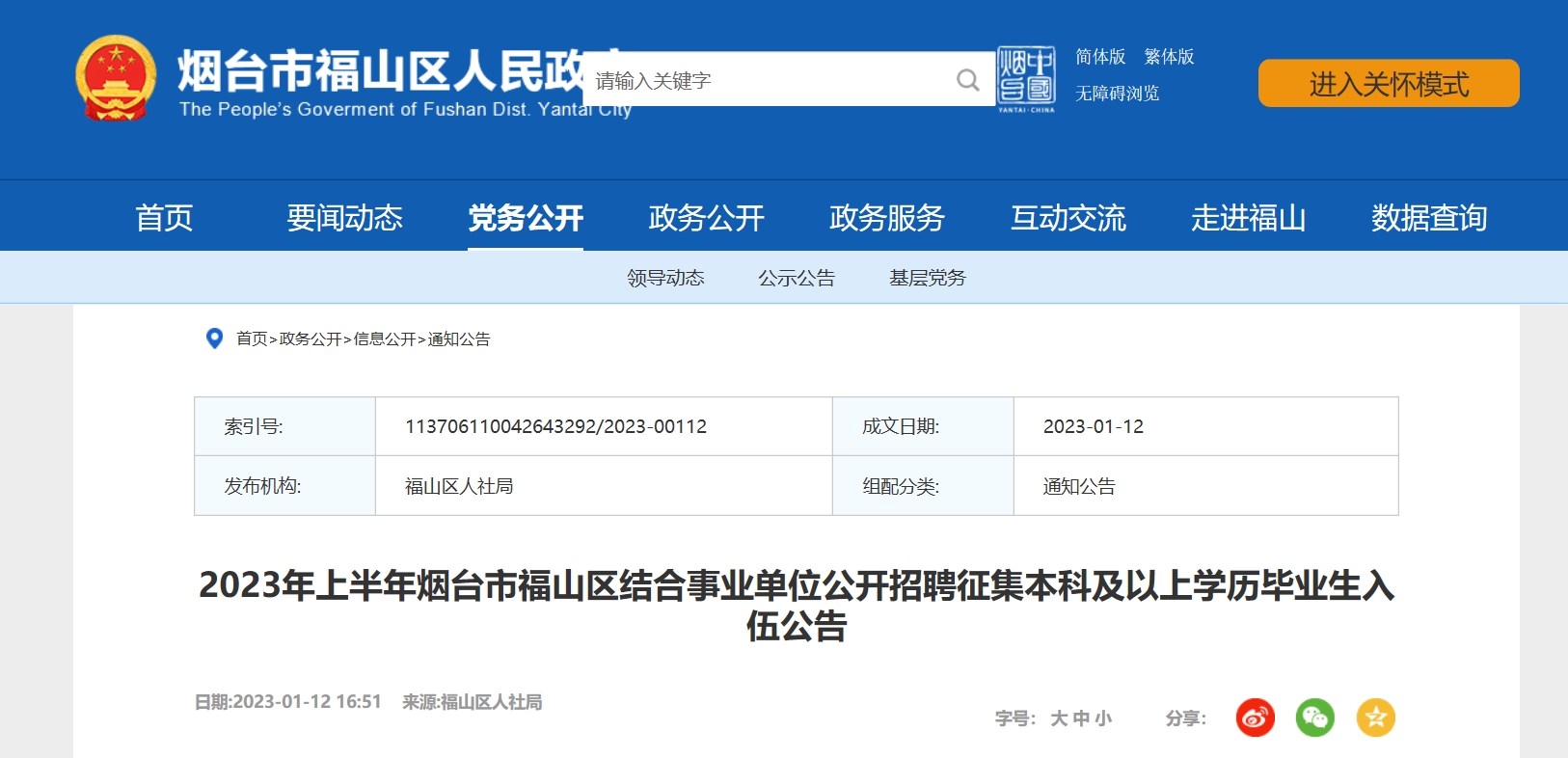Click the site title 烟台市福山区人民政府
The image size is (1568, 758).
[381, 72]
